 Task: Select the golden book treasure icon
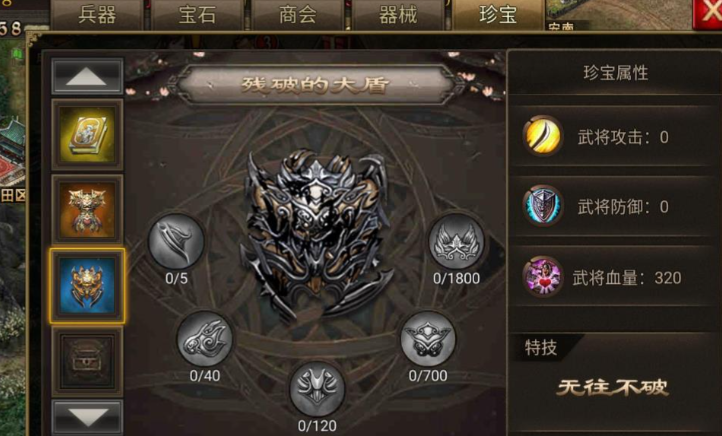[x=87, y=135]
